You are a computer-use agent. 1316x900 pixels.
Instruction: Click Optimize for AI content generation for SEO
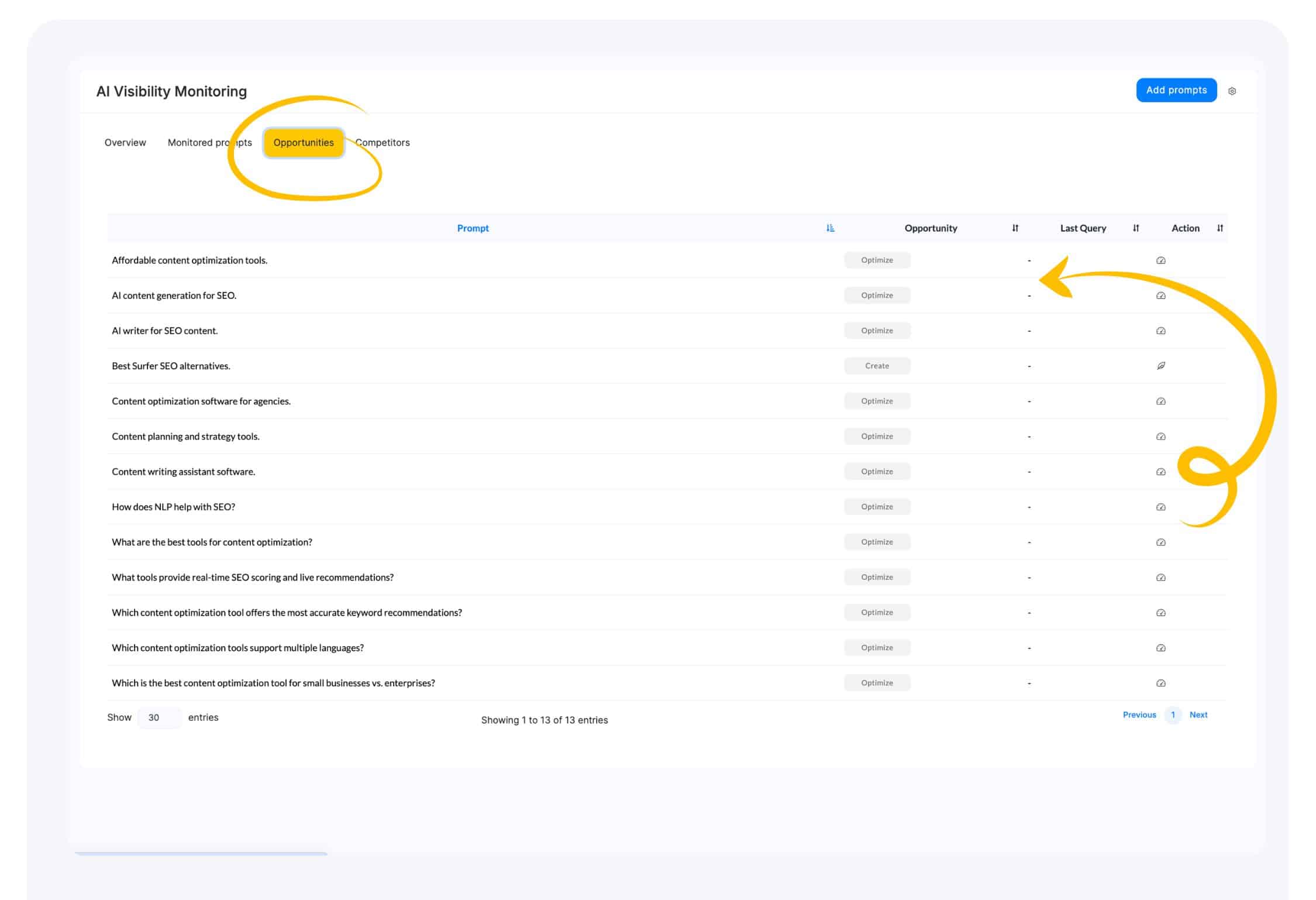(x=876, y=296)
